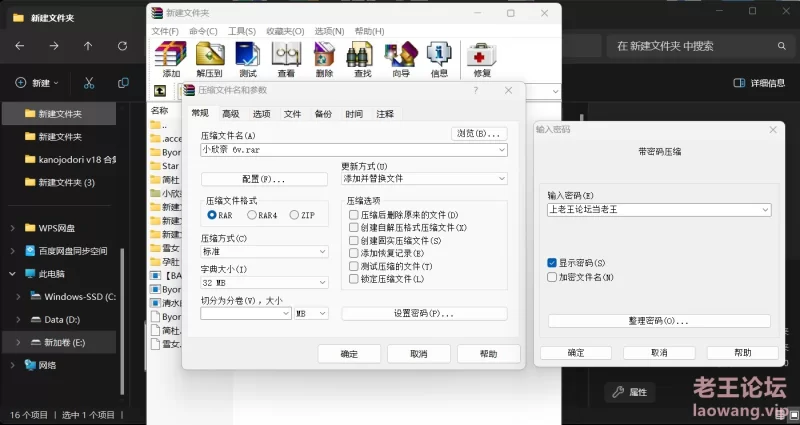The width and height of the screenshot is (800, 425).
Task: Click 确定 in the password dialog
Action: (576, 353)
